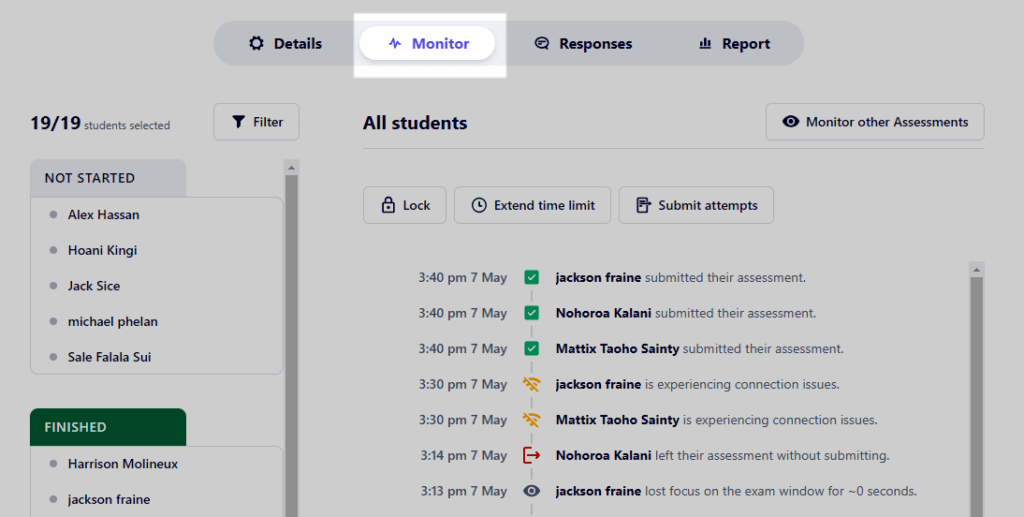The image size is (1024, 517).
Task: Click Mattix Taoho Sainty submitted entry
Action: pos(699,349)
